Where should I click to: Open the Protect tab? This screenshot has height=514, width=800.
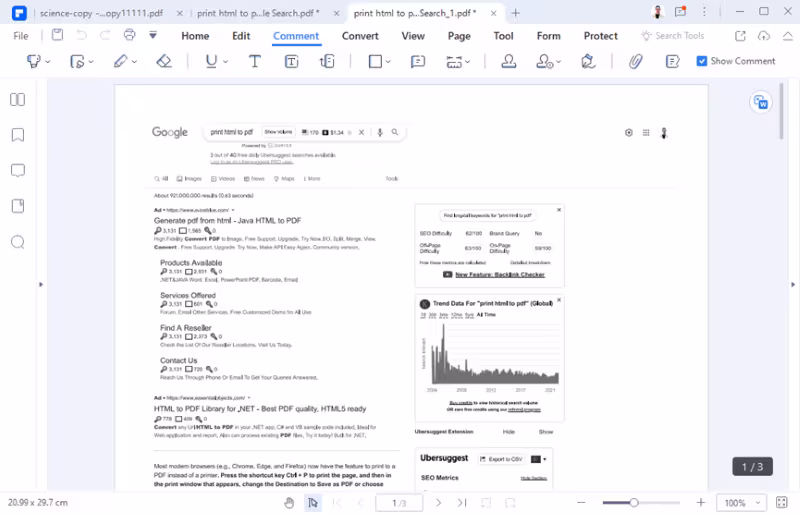(601, 36)
